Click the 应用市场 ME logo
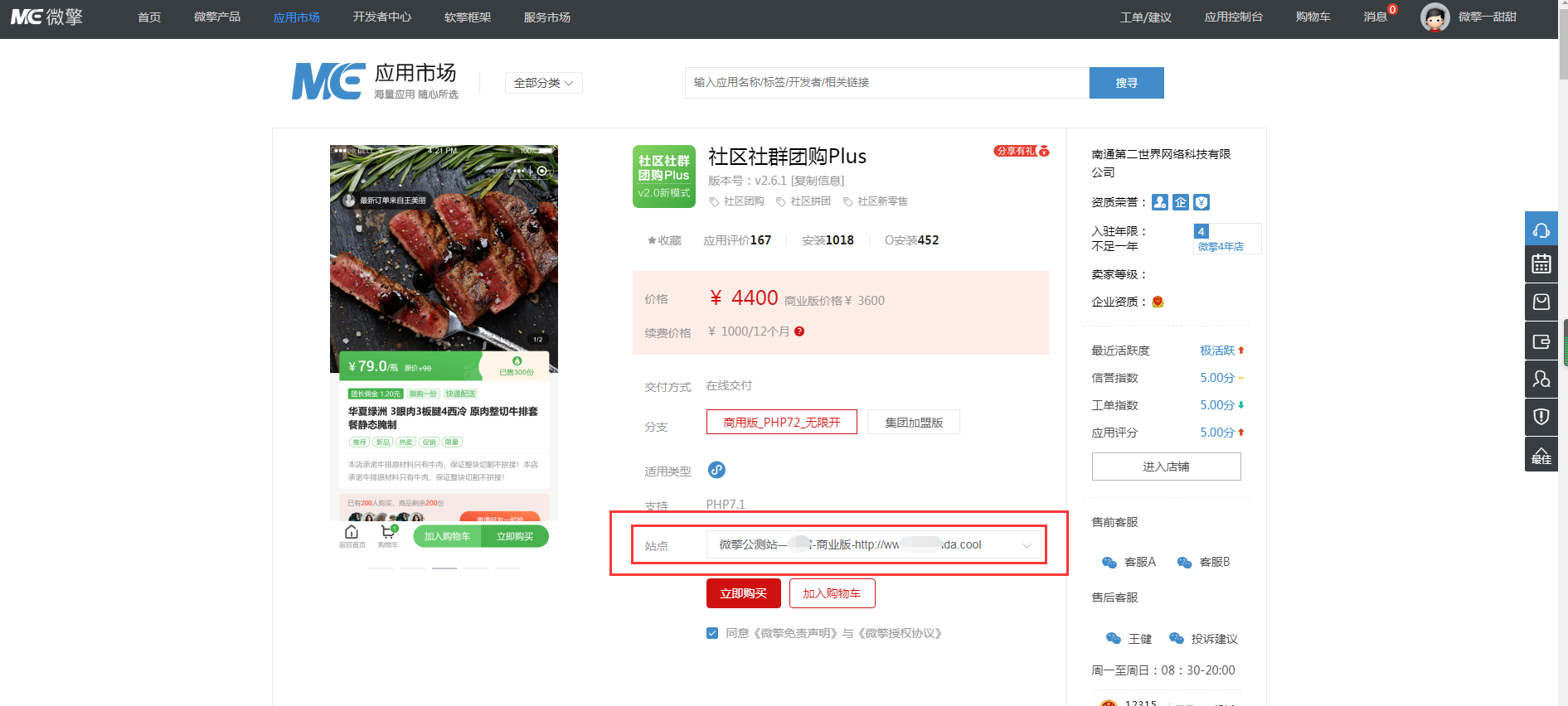Screen dimensions: 1568x706 coord(328,81)
